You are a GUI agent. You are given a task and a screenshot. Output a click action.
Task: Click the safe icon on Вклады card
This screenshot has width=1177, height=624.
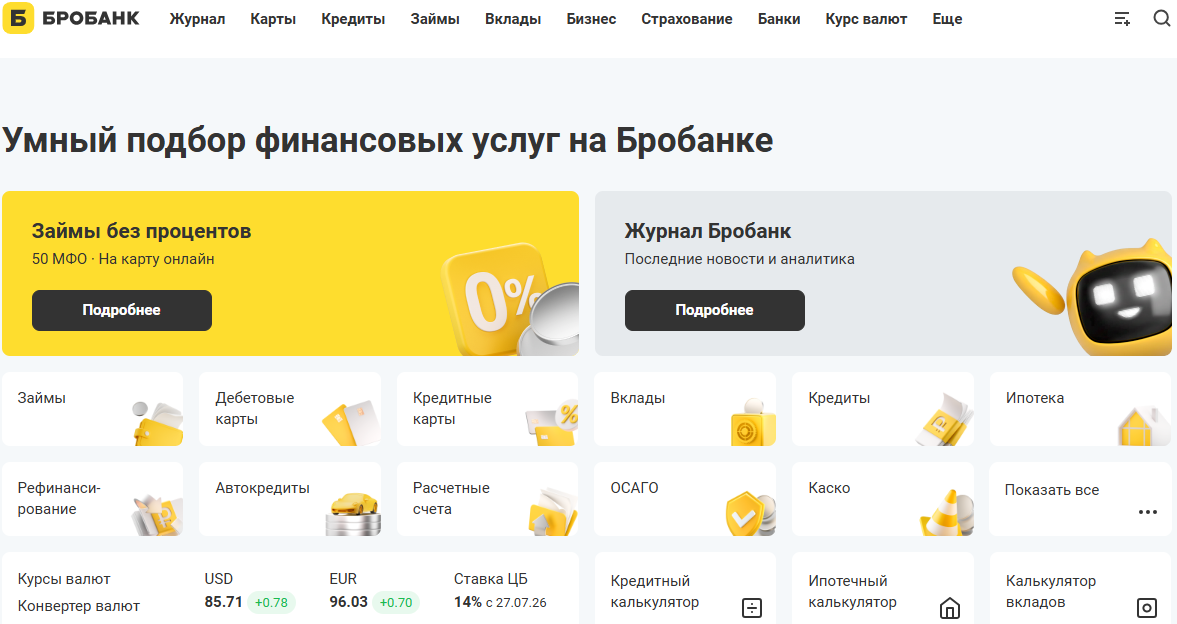click(752, 422)
